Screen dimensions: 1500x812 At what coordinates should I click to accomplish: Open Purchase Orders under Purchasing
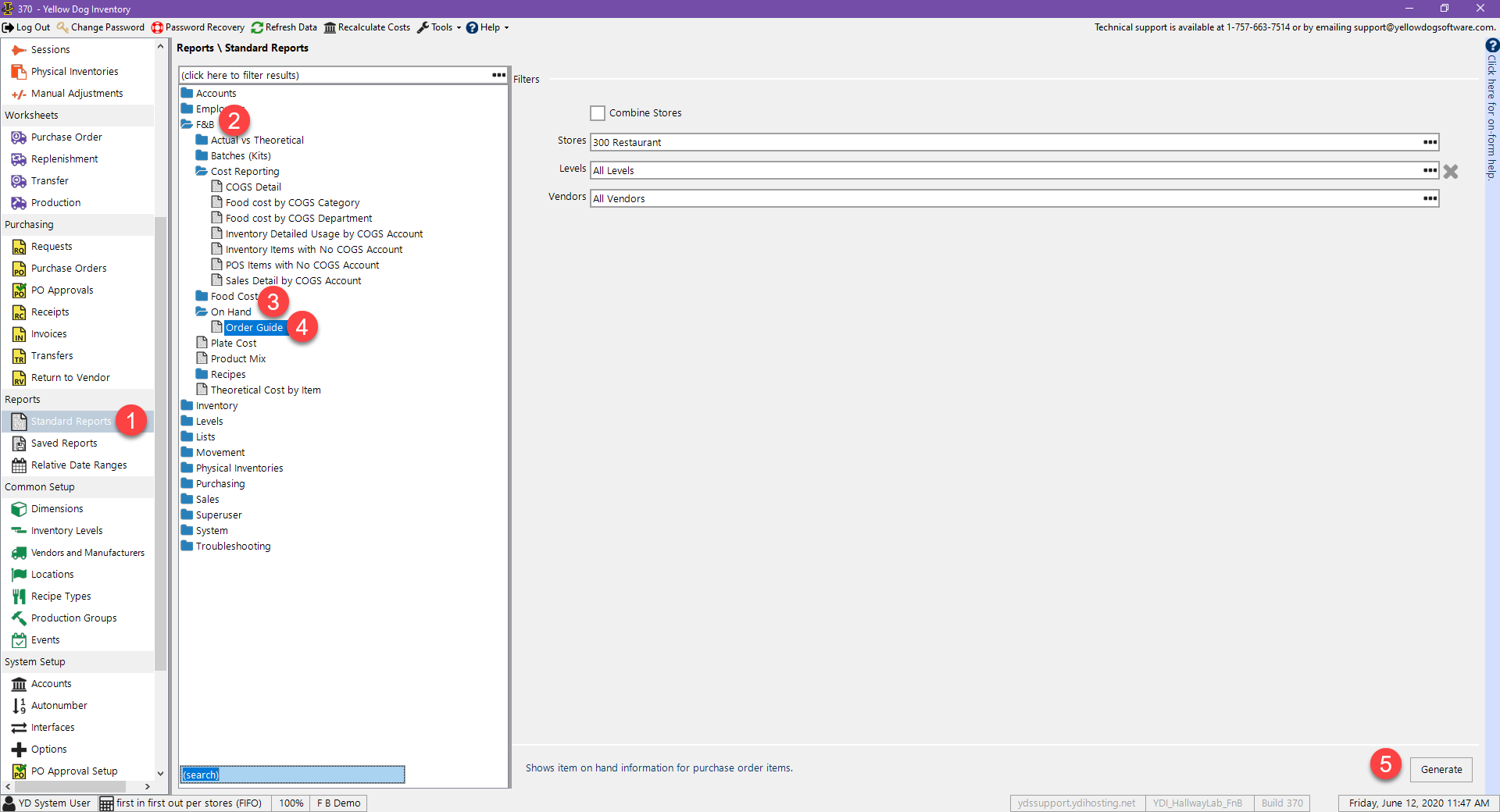[69, 268]
